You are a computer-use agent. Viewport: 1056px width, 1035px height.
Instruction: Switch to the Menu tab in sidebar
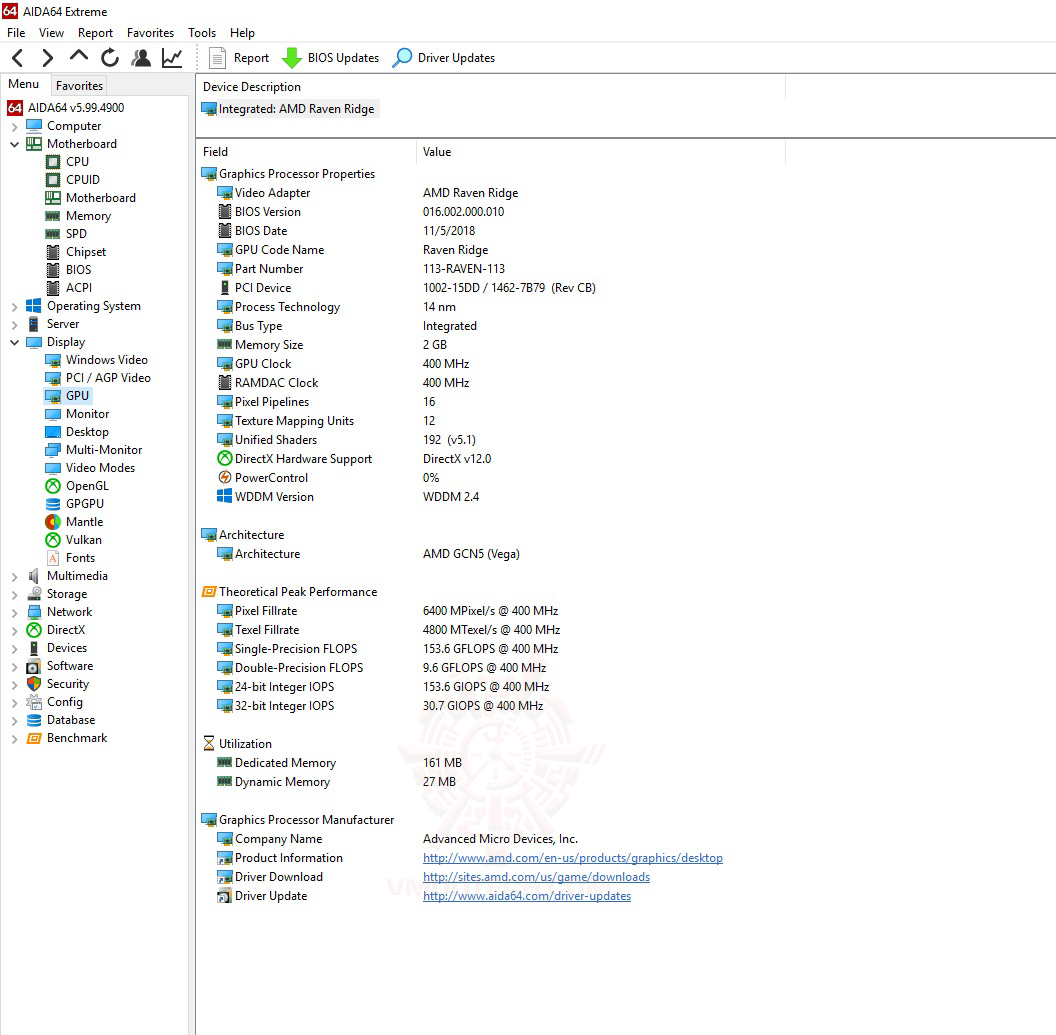tap(24, 84)
